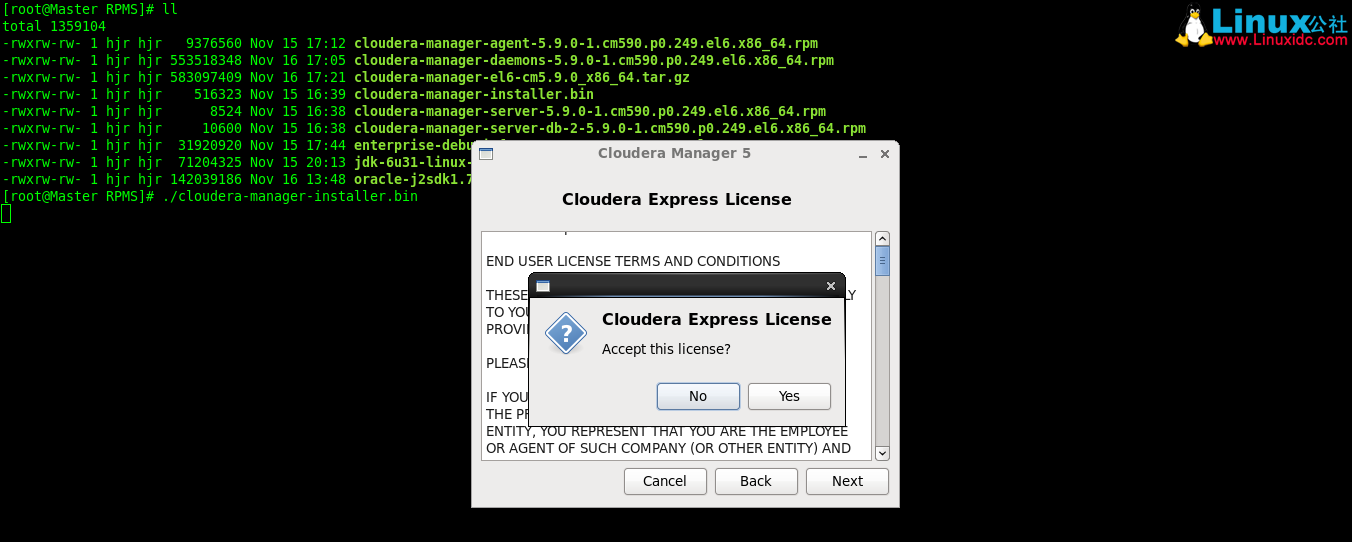Click cloudera-manager-agent rpm file name in terminal
Image resolution: width=1352 pixels, height=542 pixels.
[586, 44]
